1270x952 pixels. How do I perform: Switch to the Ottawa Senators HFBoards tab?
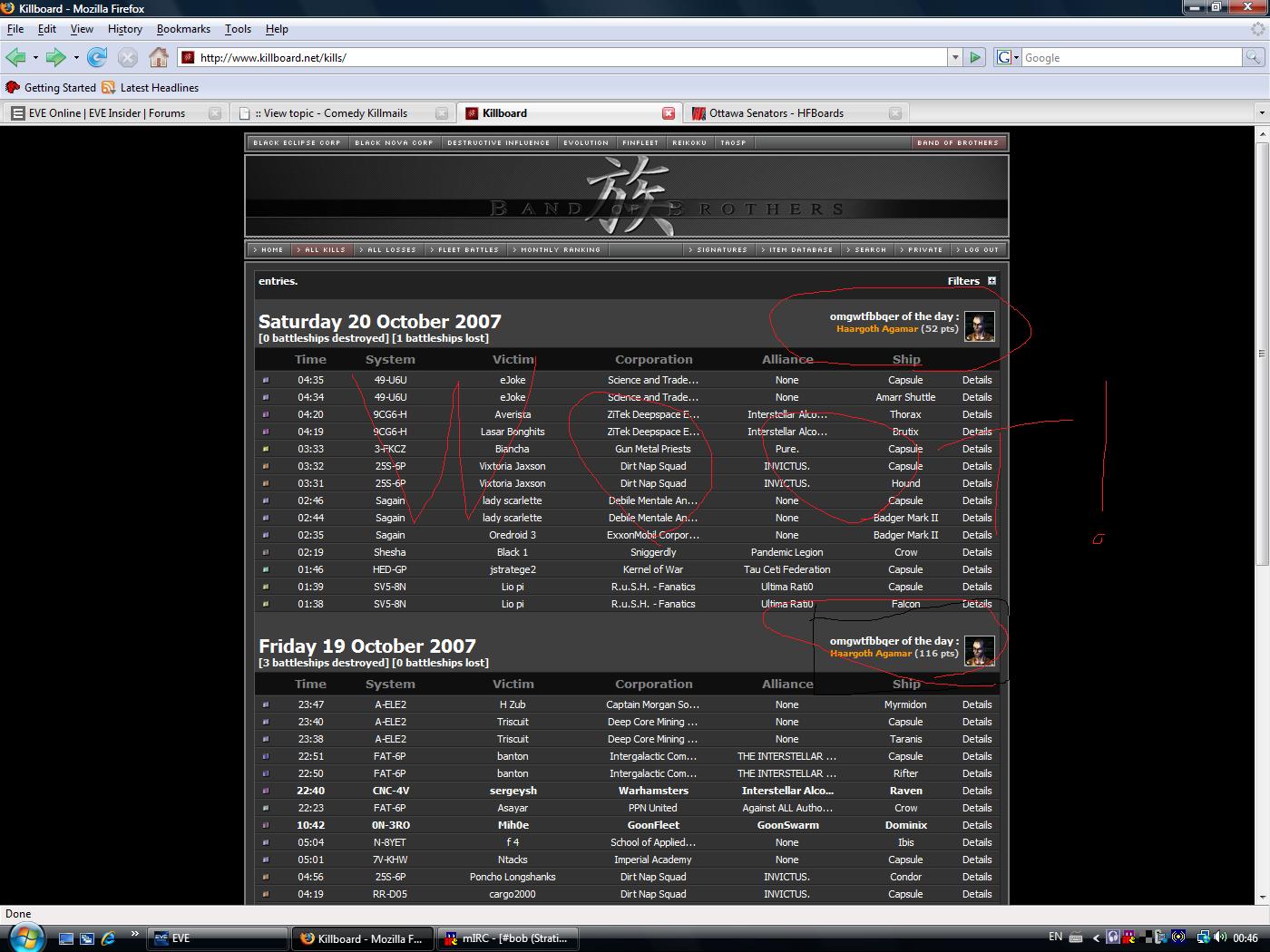coord(796,113)
